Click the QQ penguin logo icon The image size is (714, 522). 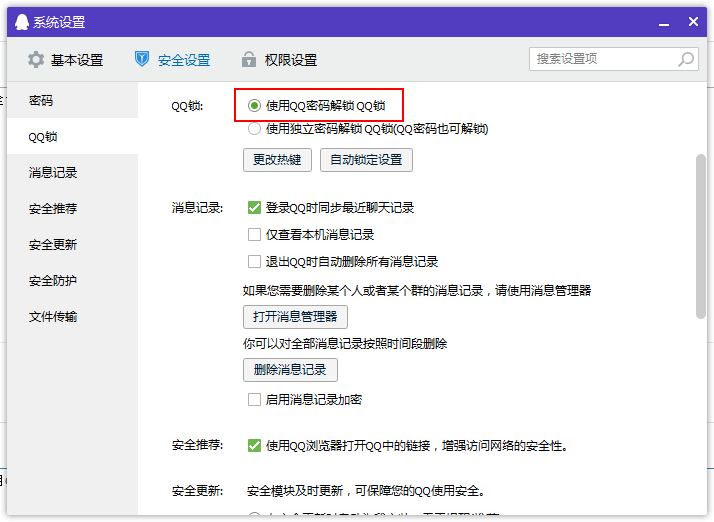click(21, 22)
